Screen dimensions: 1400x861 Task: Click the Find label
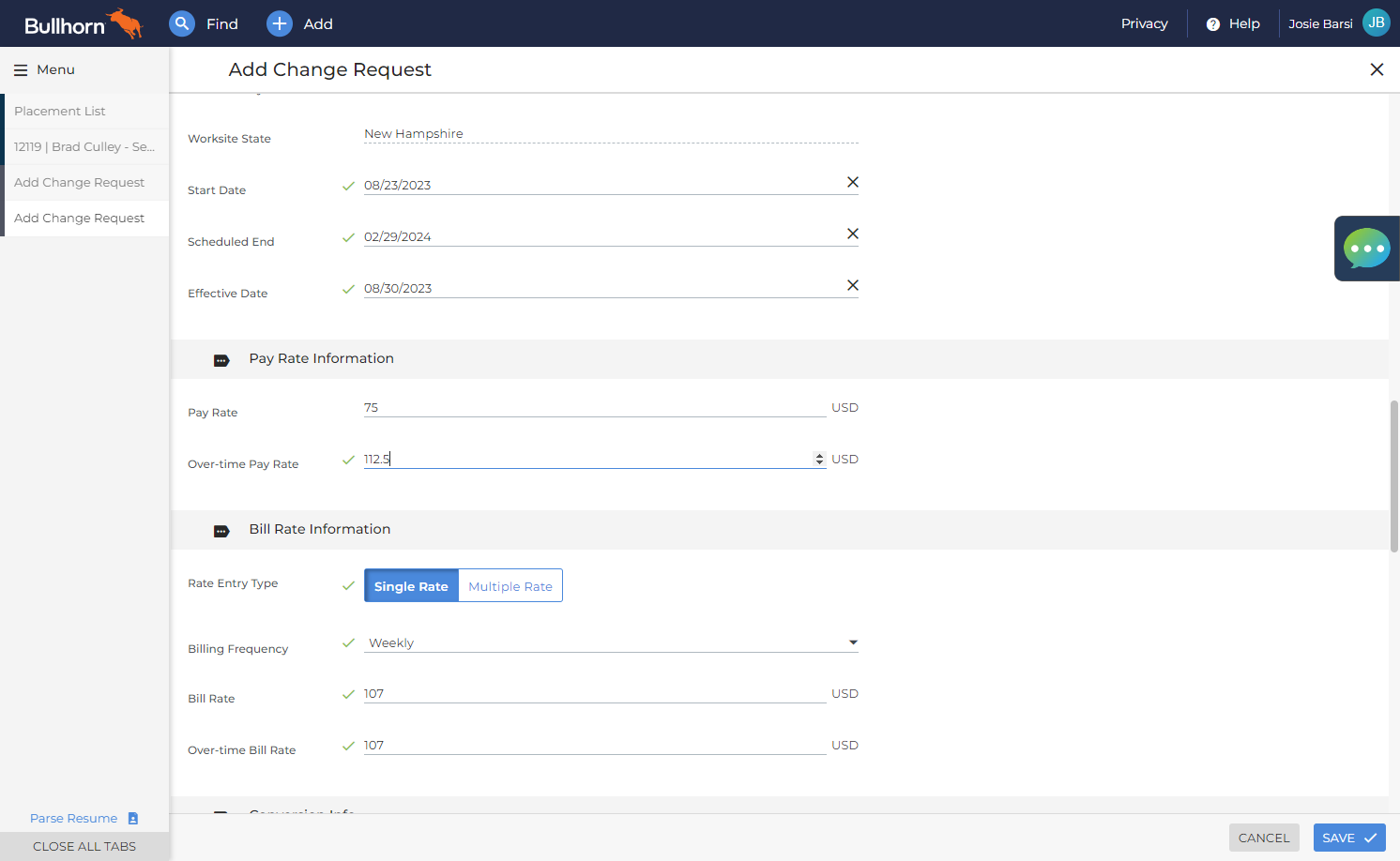(222, 24)
